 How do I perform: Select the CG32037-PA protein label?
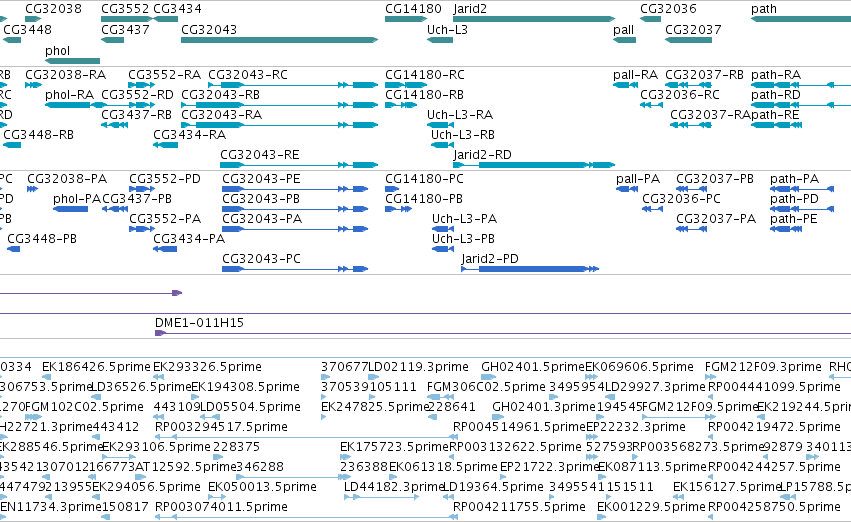[x=716, y=219]
